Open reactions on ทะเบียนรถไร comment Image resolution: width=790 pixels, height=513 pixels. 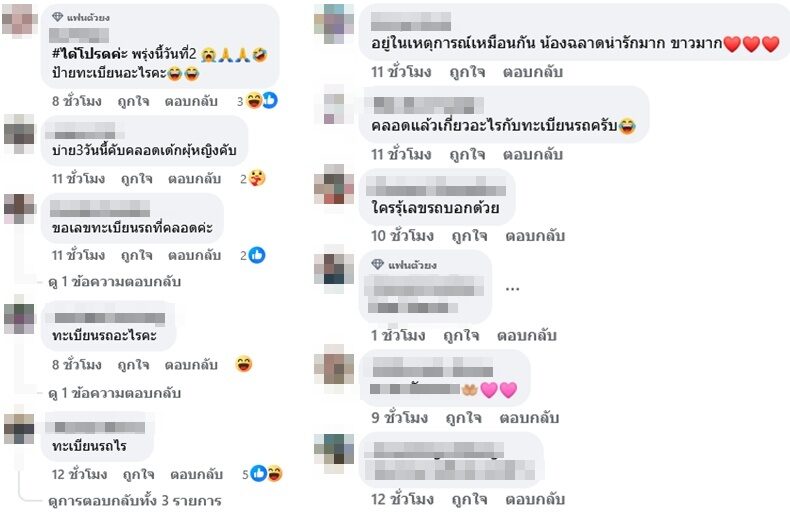coord(262,474)
